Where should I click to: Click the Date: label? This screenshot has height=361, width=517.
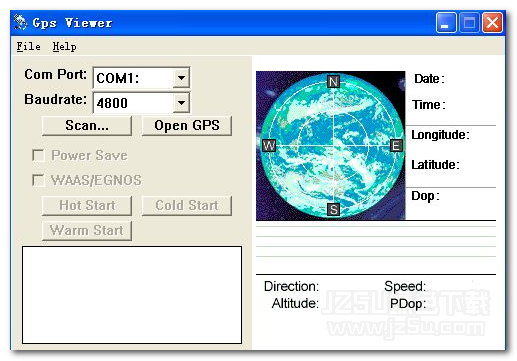(429, 79)
